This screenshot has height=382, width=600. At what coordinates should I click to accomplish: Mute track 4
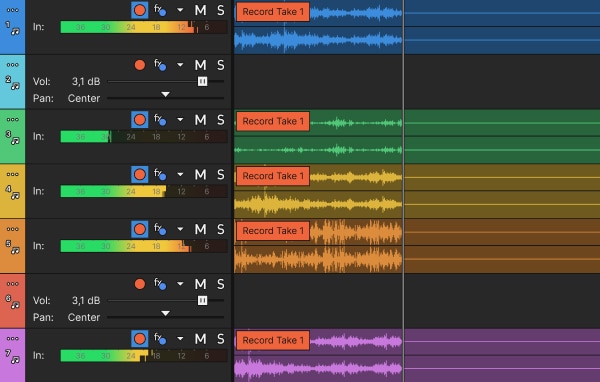(201, 175)
